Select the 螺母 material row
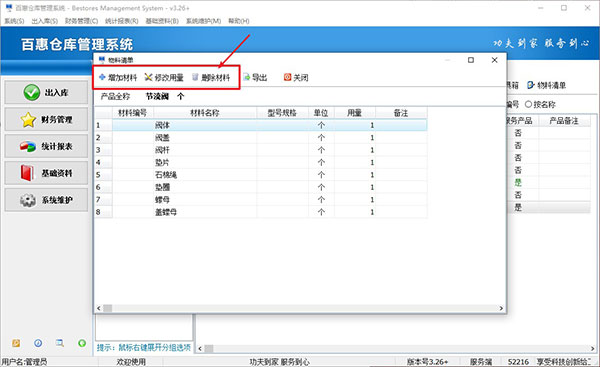Screen dimensions: 600x367 [x=270, y=200]
